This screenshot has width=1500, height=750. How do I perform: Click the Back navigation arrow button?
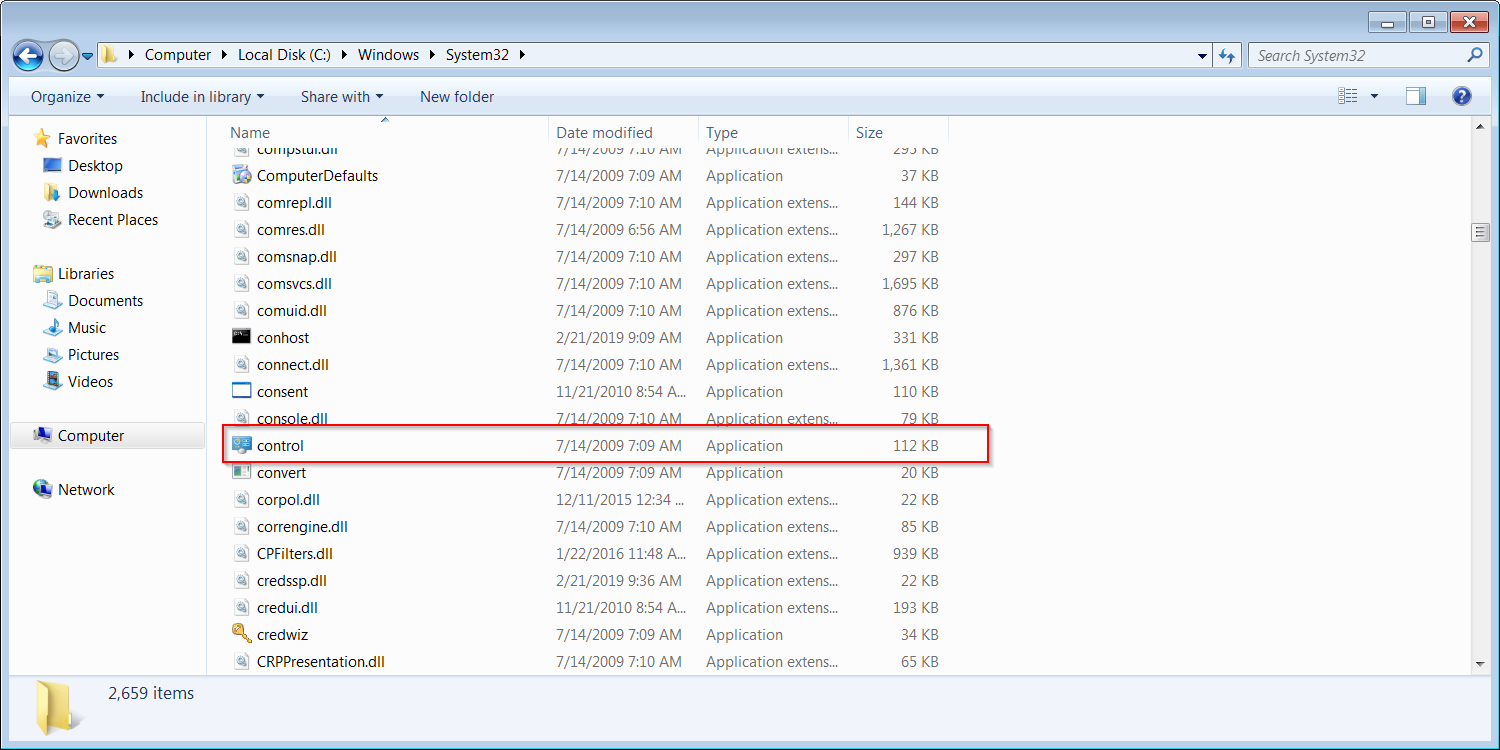click(x=29, y=55)
